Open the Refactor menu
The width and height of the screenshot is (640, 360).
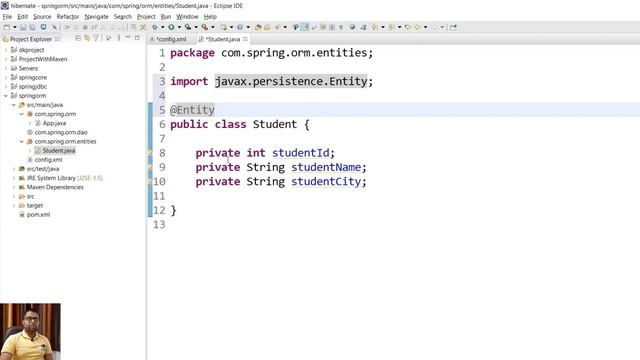68,17
